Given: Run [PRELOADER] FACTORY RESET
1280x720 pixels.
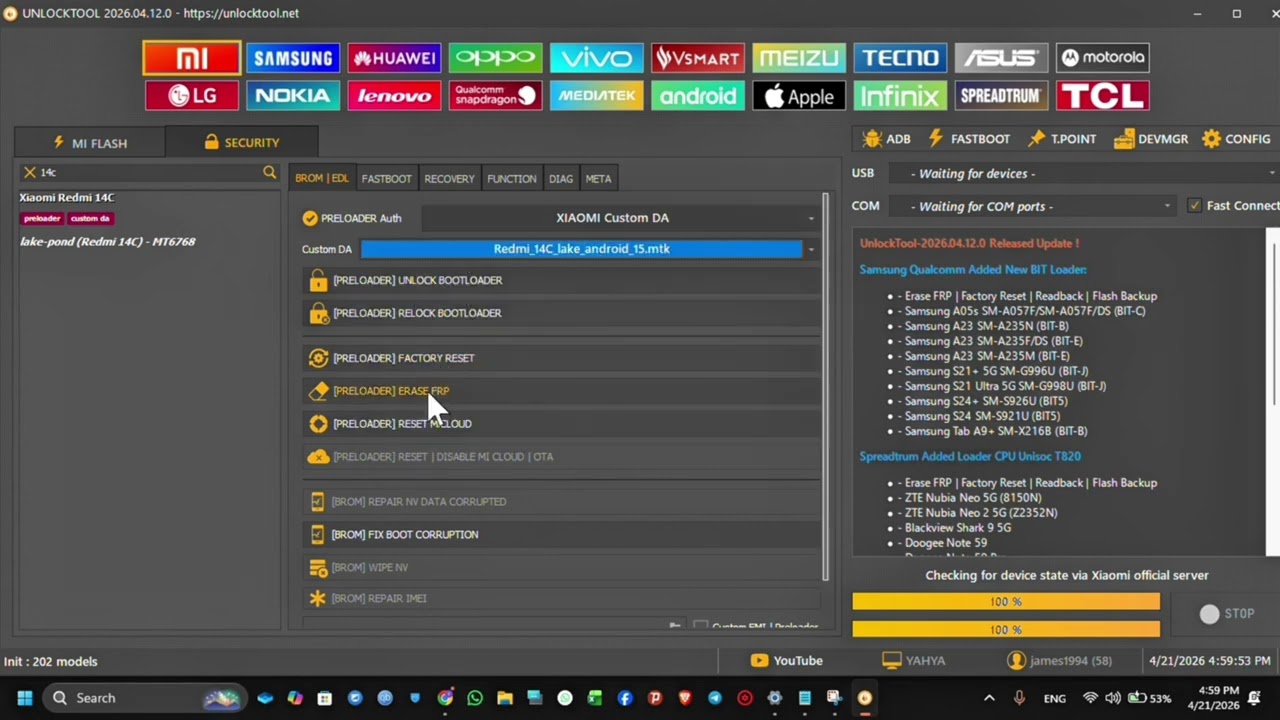Looking at the screenshot, I should 561,358.
